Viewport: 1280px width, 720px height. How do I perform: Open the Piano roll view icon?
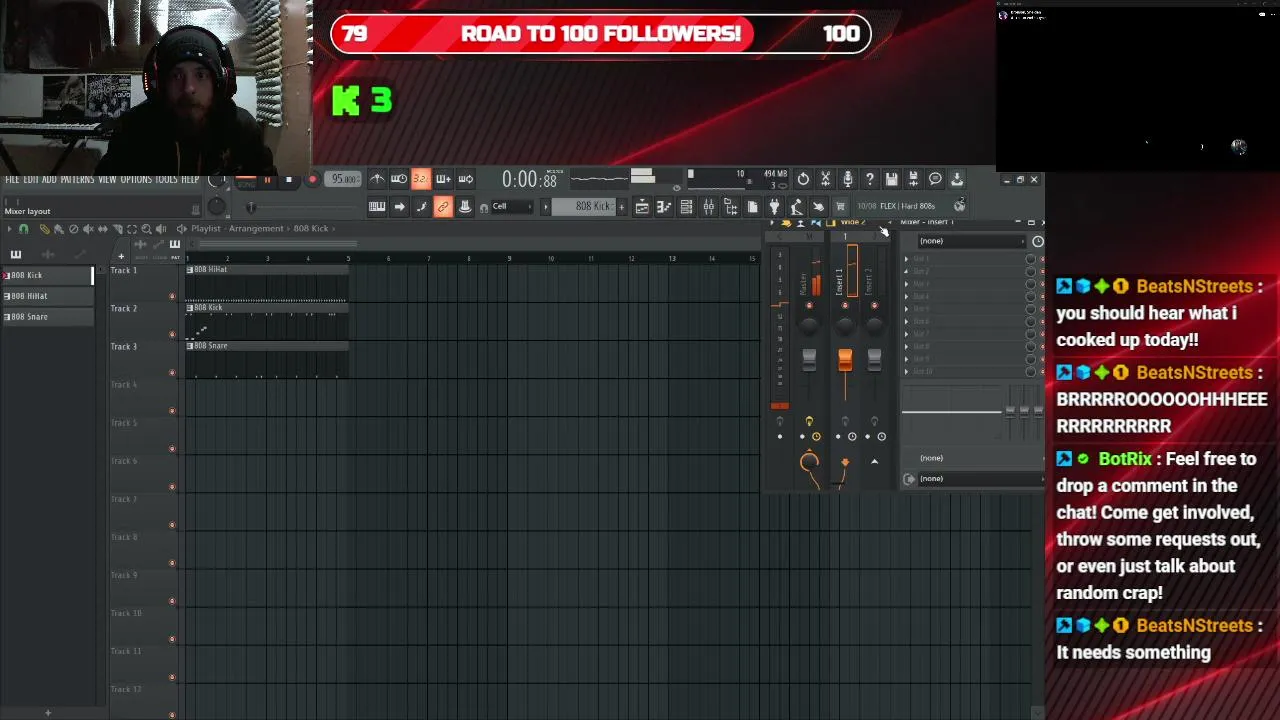click(x=664, y=207)
